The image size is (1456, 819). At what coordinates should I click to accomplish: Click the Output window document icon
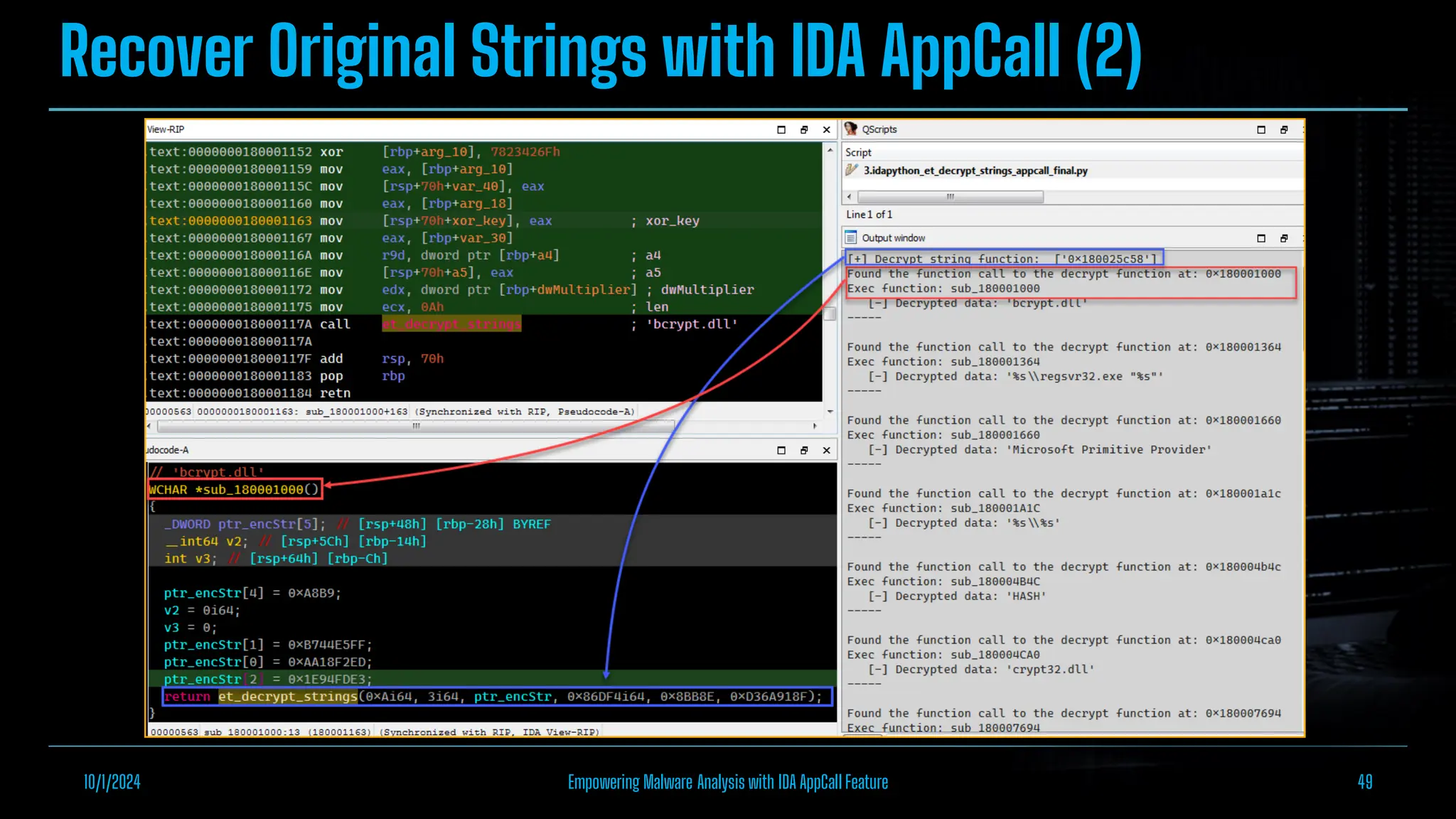click(x=851, y=237)
